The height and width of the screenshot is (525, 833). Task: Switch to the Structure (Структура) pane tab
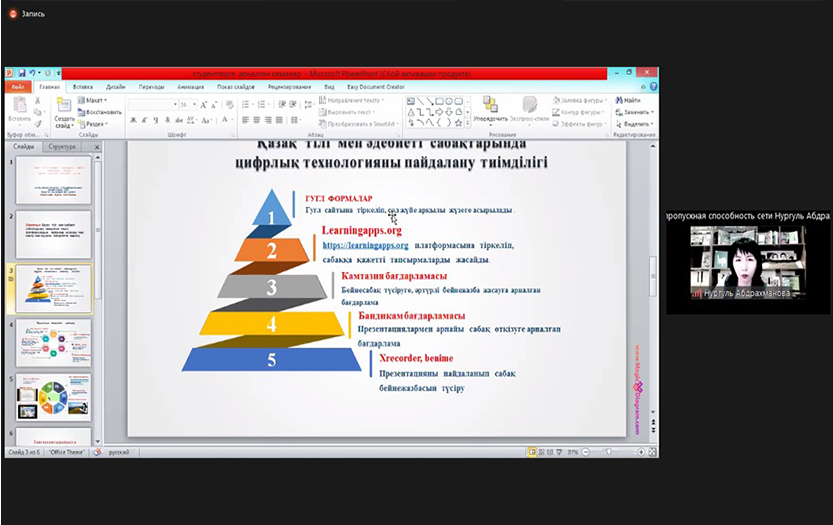tap(62, 146)
